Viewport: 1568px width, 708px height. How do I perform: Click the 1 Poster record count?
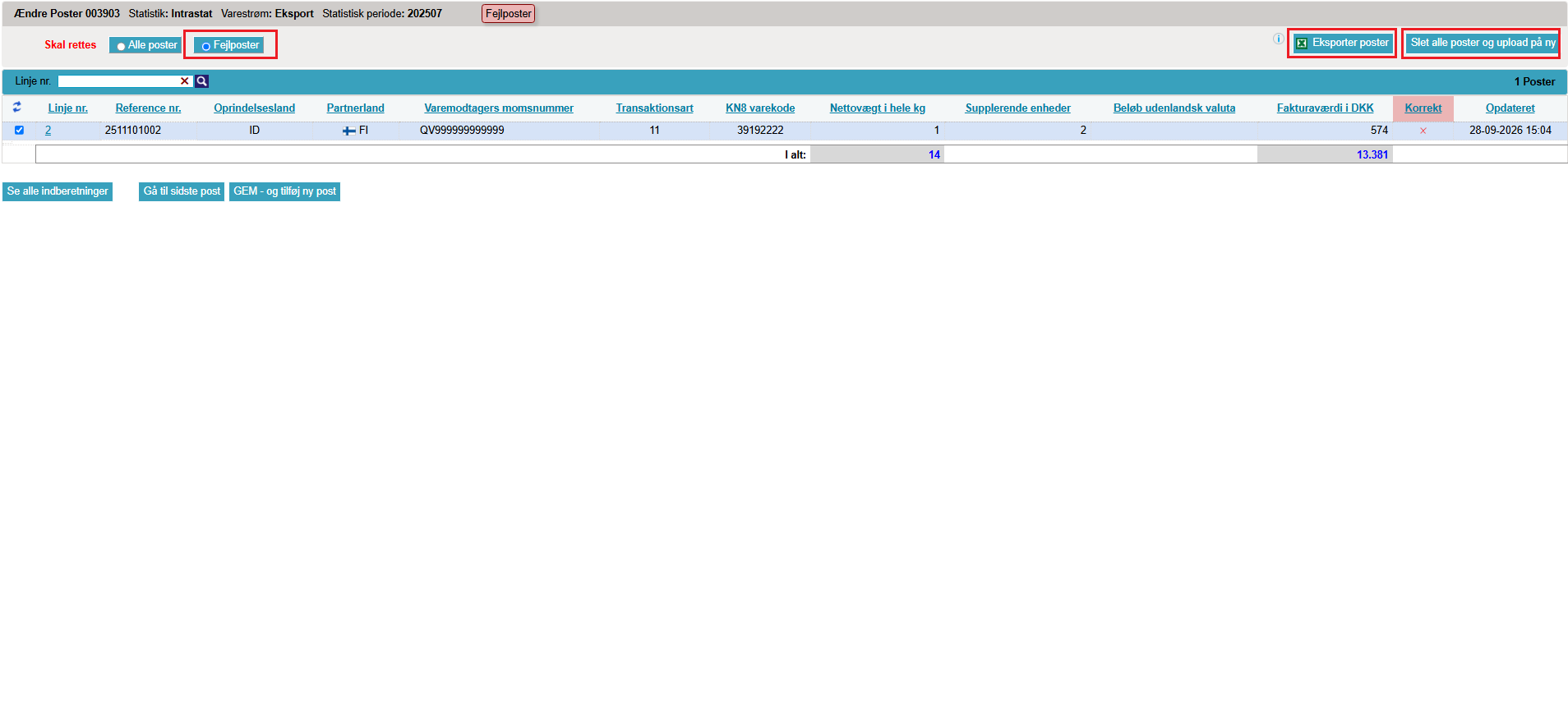(1534, 81)
